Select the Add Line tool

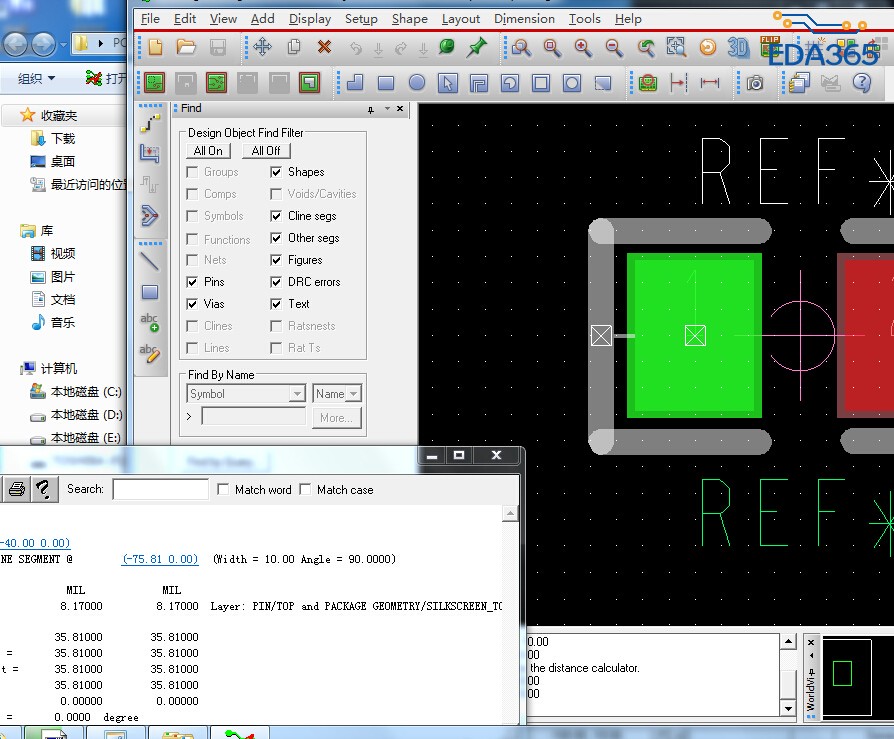(150, 262)
